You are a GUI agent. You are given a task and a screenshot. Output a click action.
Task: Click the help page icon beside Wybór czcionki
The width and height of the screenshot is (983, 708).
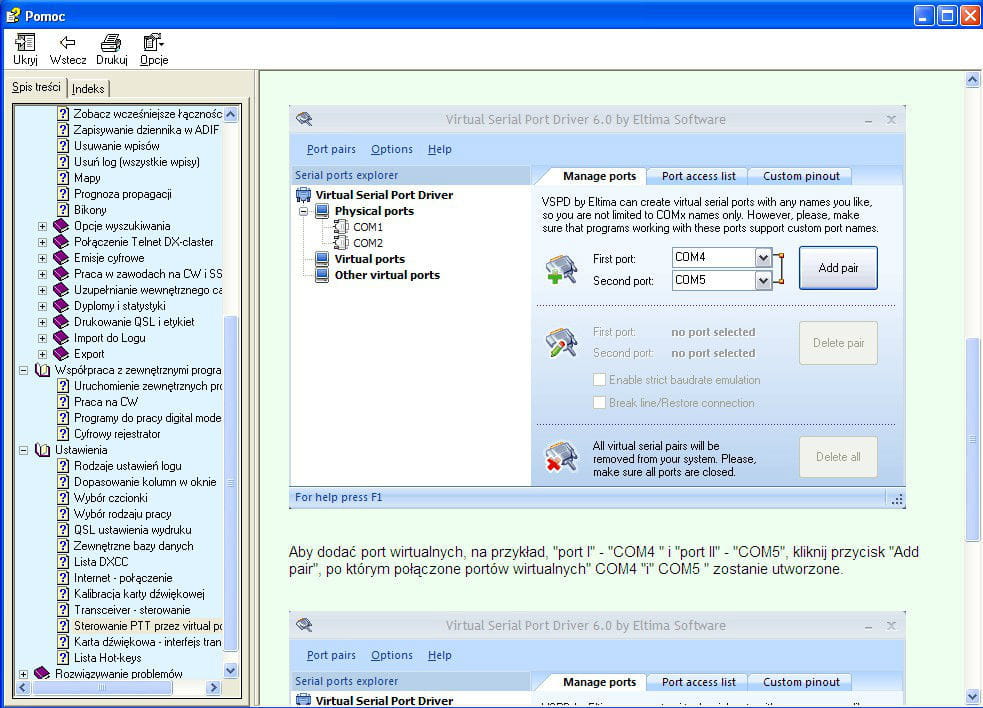[63, 498]
